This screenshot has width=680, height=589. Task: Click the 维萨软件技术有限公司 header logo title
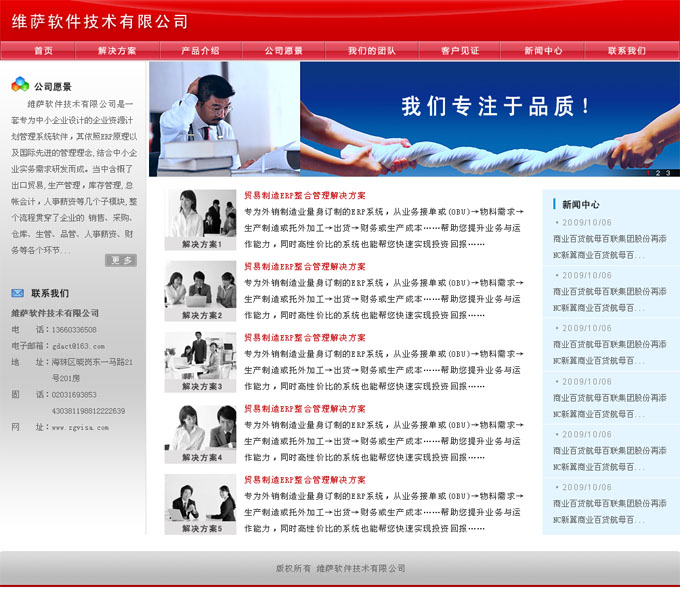coord(99,21)
